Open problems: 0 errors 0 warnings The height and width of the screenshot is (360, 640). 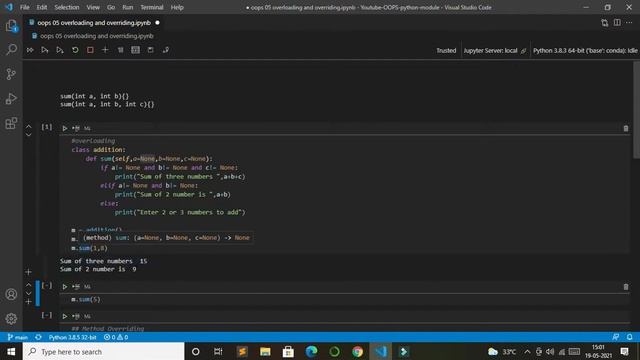pyautogui.click(x=116, y=337)
